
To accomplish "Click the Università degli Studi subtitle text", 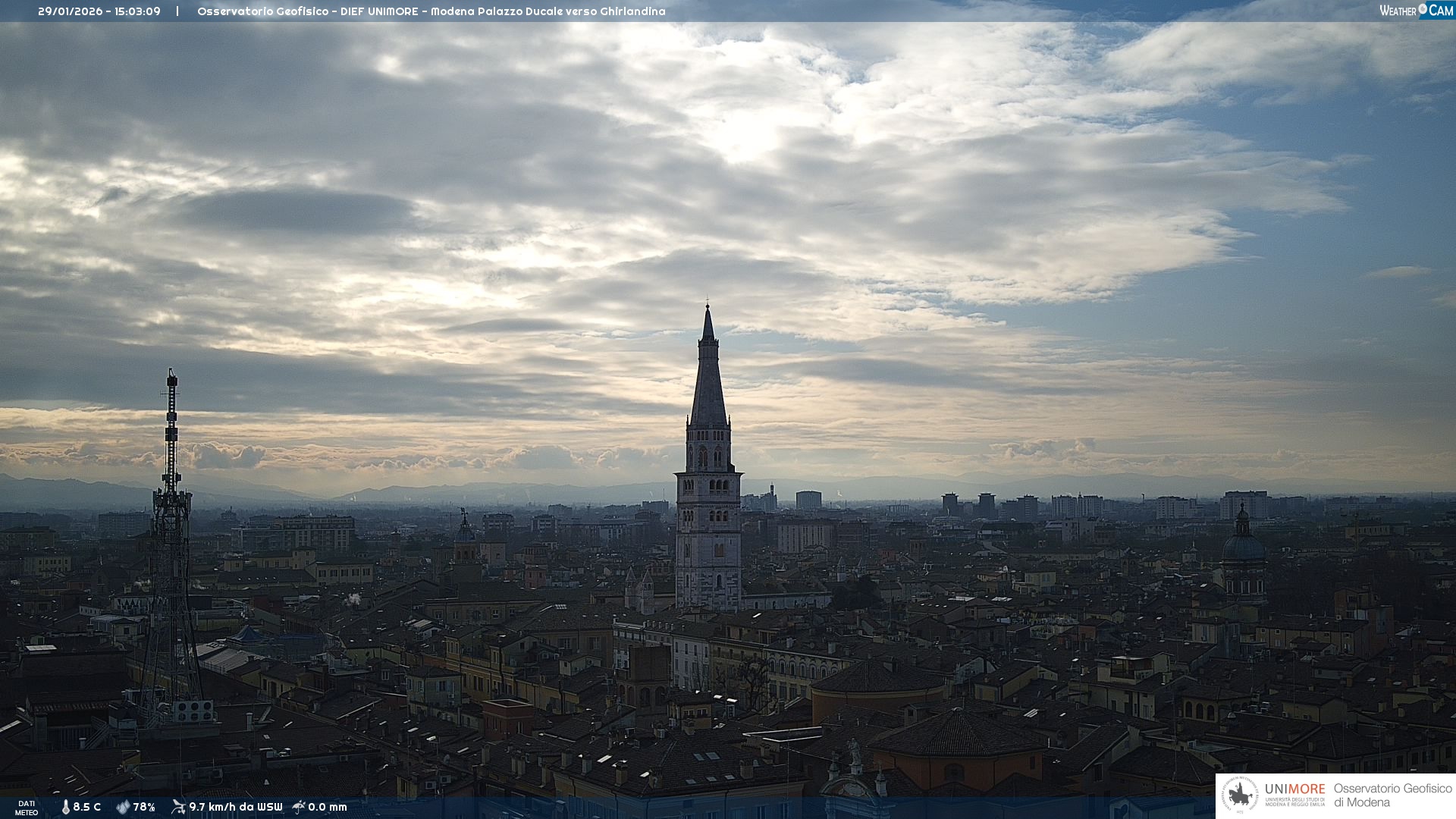I will (1294, 802).
